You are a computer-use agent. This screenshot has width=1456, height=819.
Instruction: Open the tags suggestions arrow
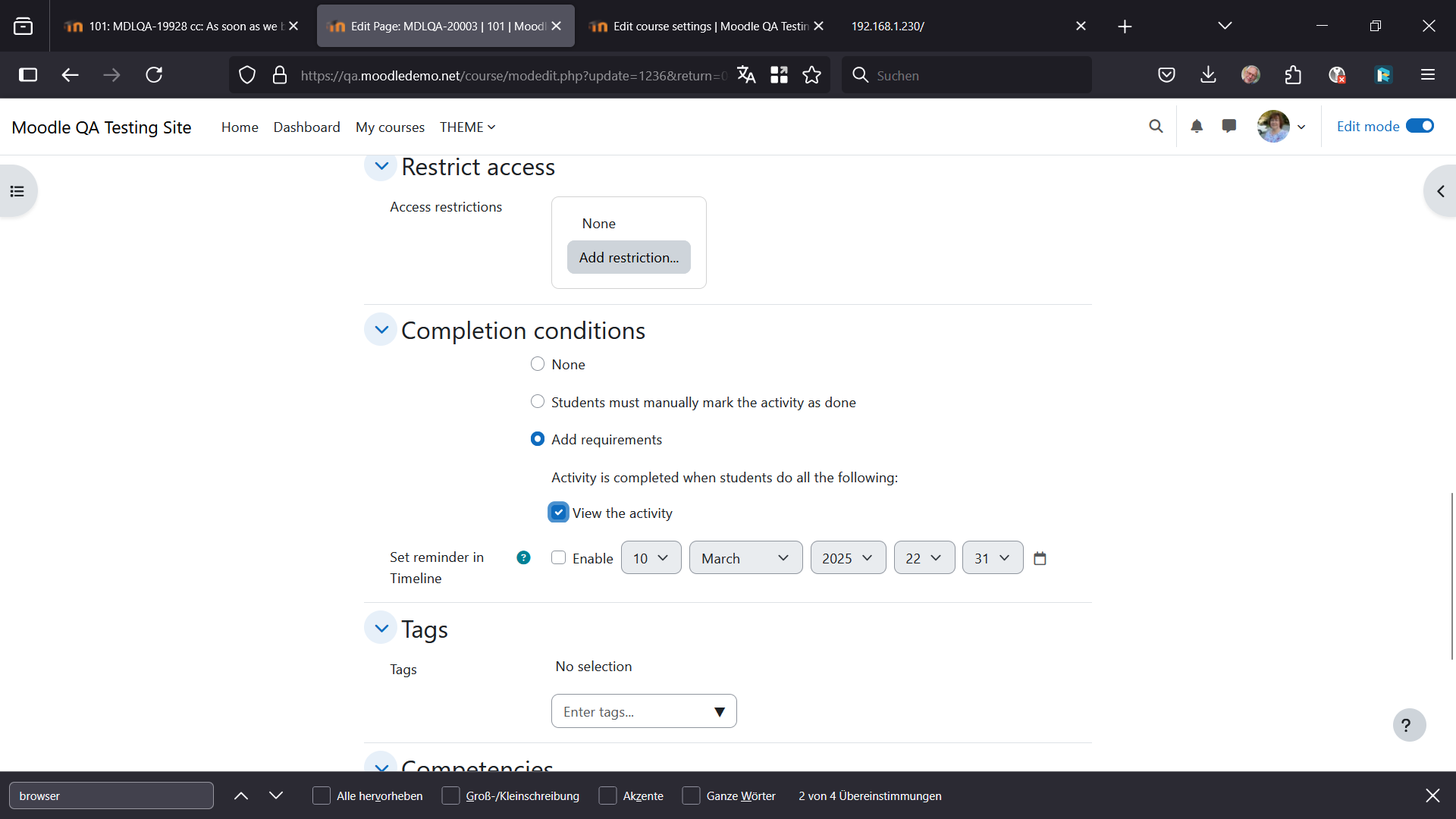point(720,712)
